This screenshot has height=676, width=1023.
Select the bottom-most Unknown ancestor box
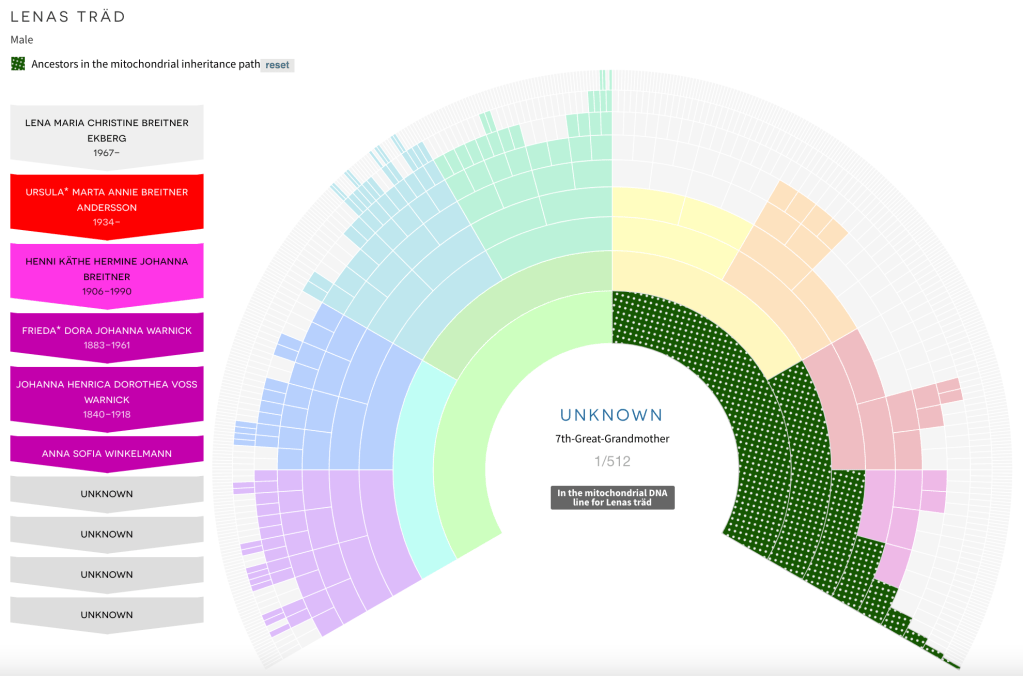pyautogui.click(x=107, y=614)
